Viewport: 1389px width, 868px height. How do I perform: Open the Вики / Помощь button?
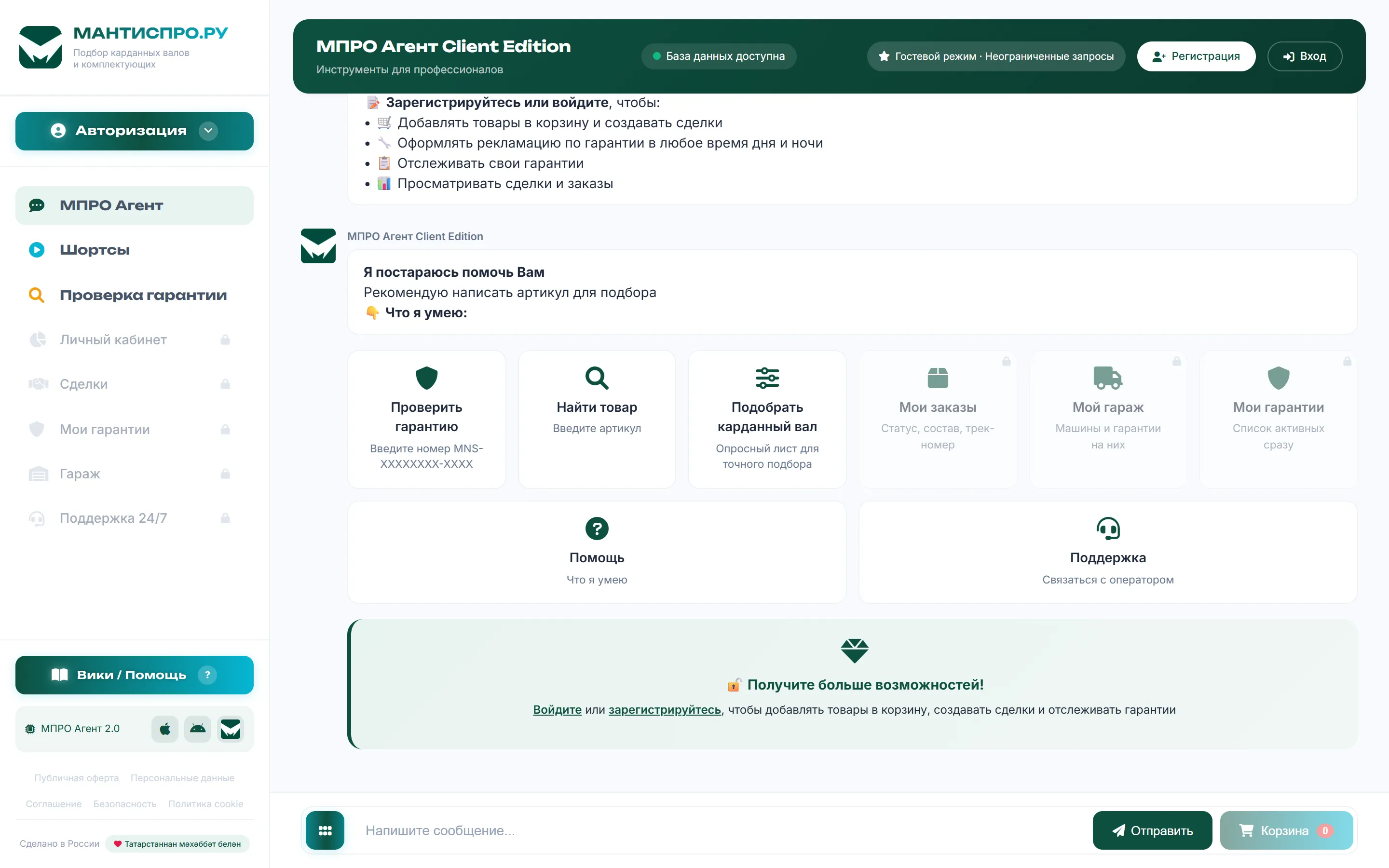pos(134,675)
